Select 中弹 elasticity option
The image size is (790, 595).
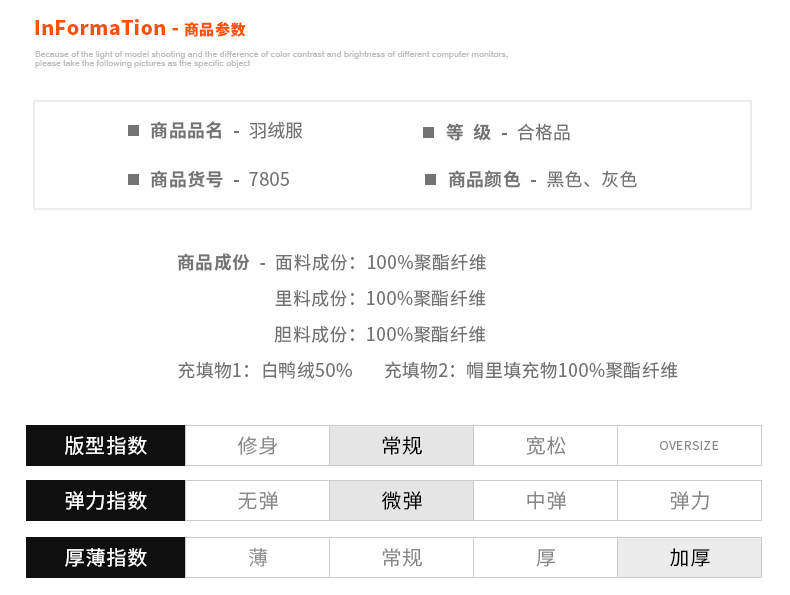[x=546, y=501]
